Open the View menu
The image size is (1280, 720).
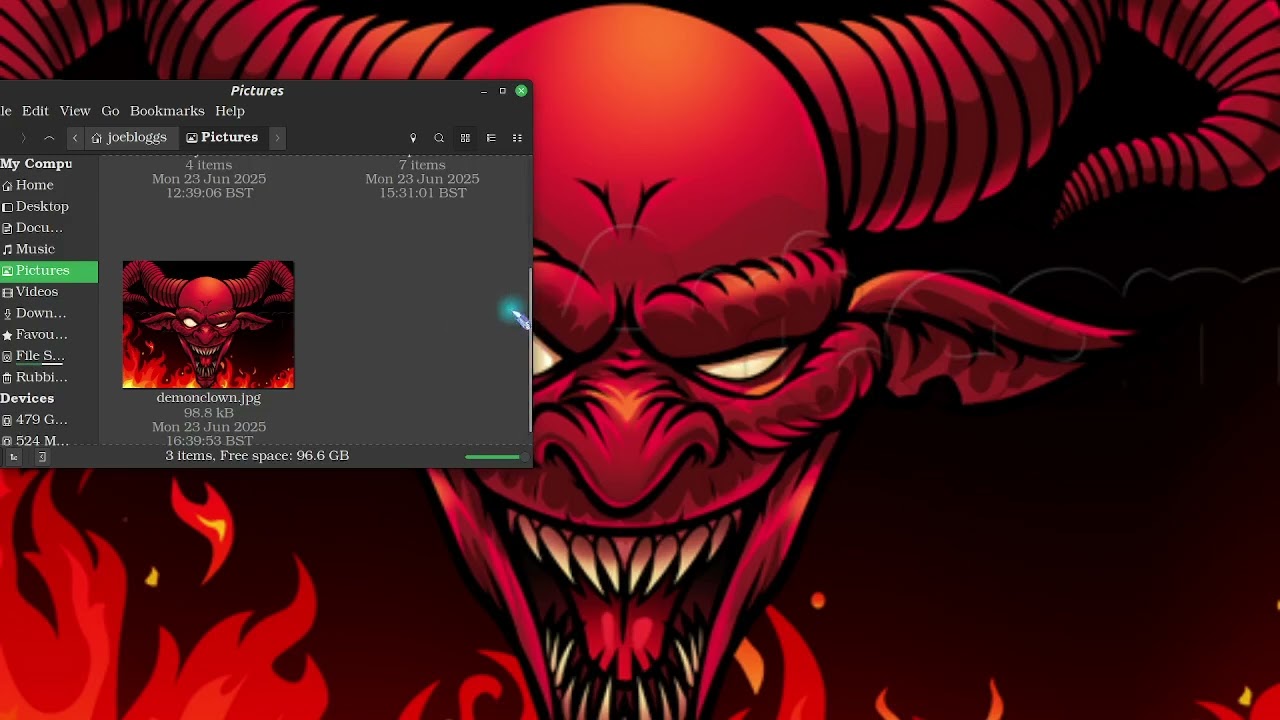[x=75, y=111]
